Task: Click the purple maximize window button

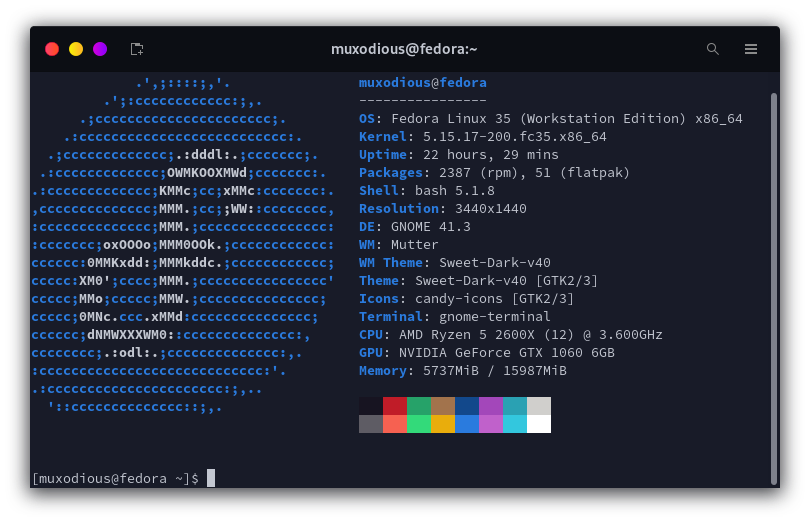Action: [100, 49]
